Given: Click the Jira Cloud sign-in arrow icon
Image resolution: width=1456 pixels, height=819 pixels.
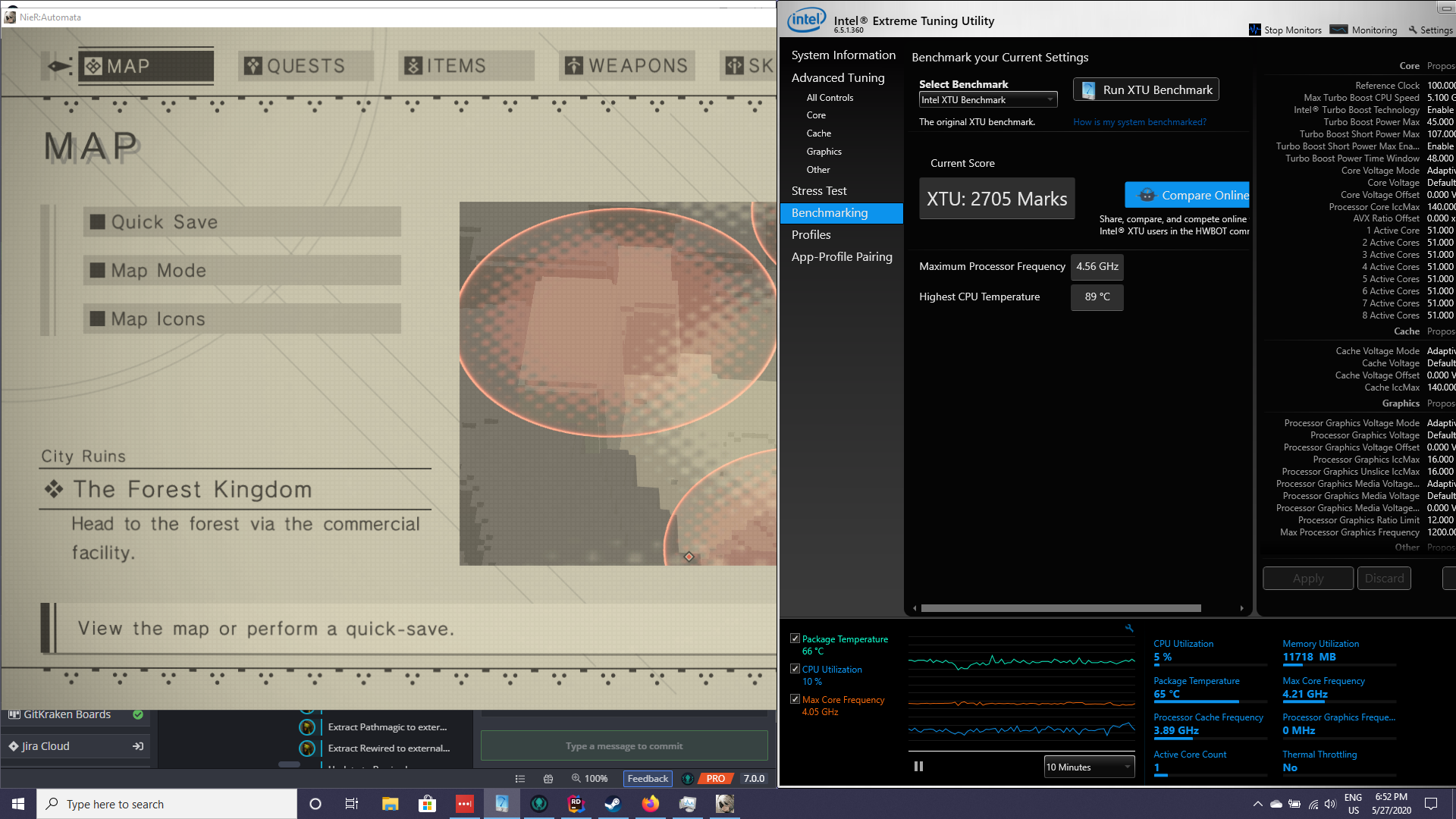Looking at the screenshot, I should 138,746.
